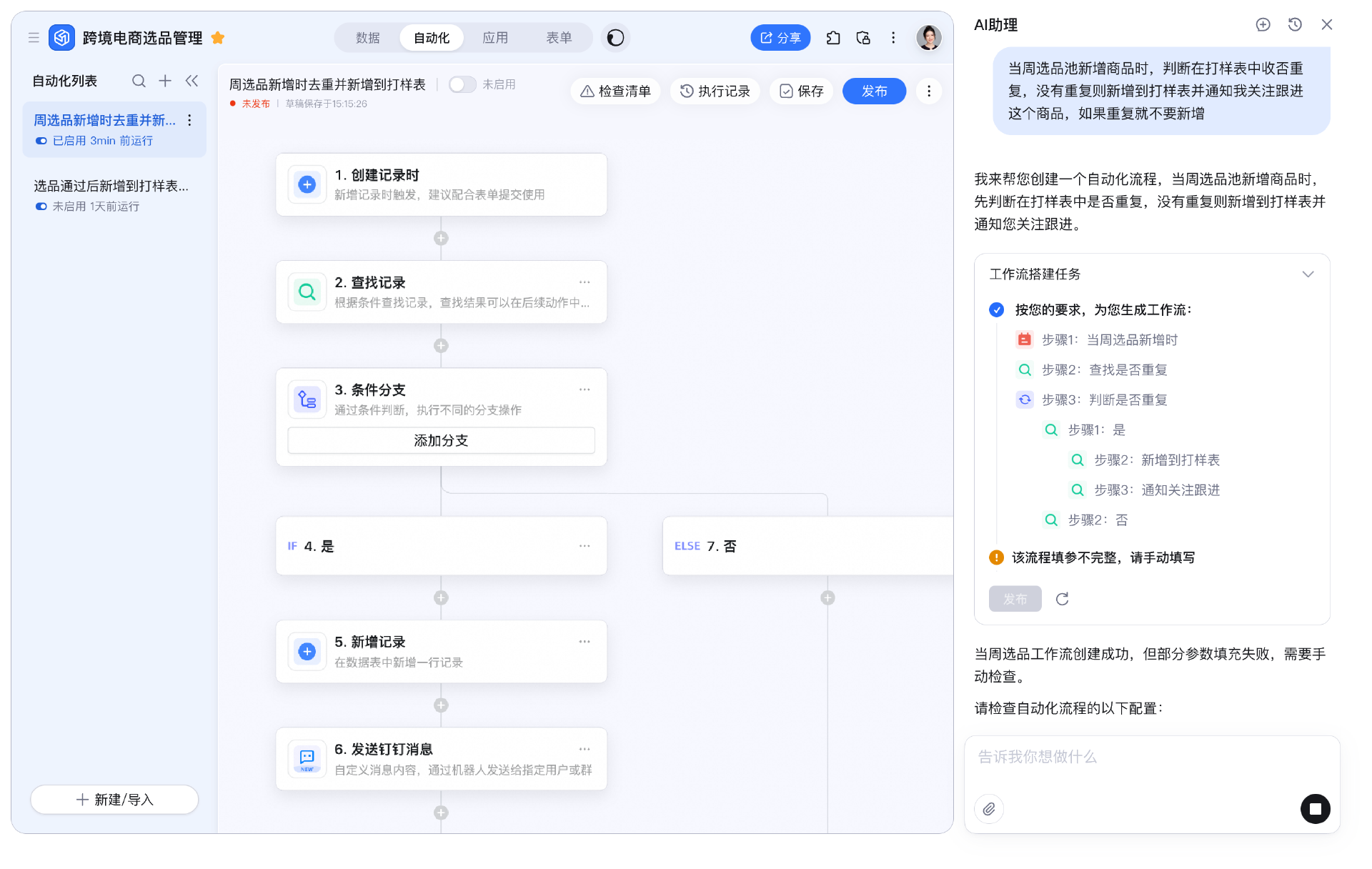Image resolution: width=1372 pixels, height=869 pixels.
Task: Click 添加分支 button
Action: click(x=441, y=440)
